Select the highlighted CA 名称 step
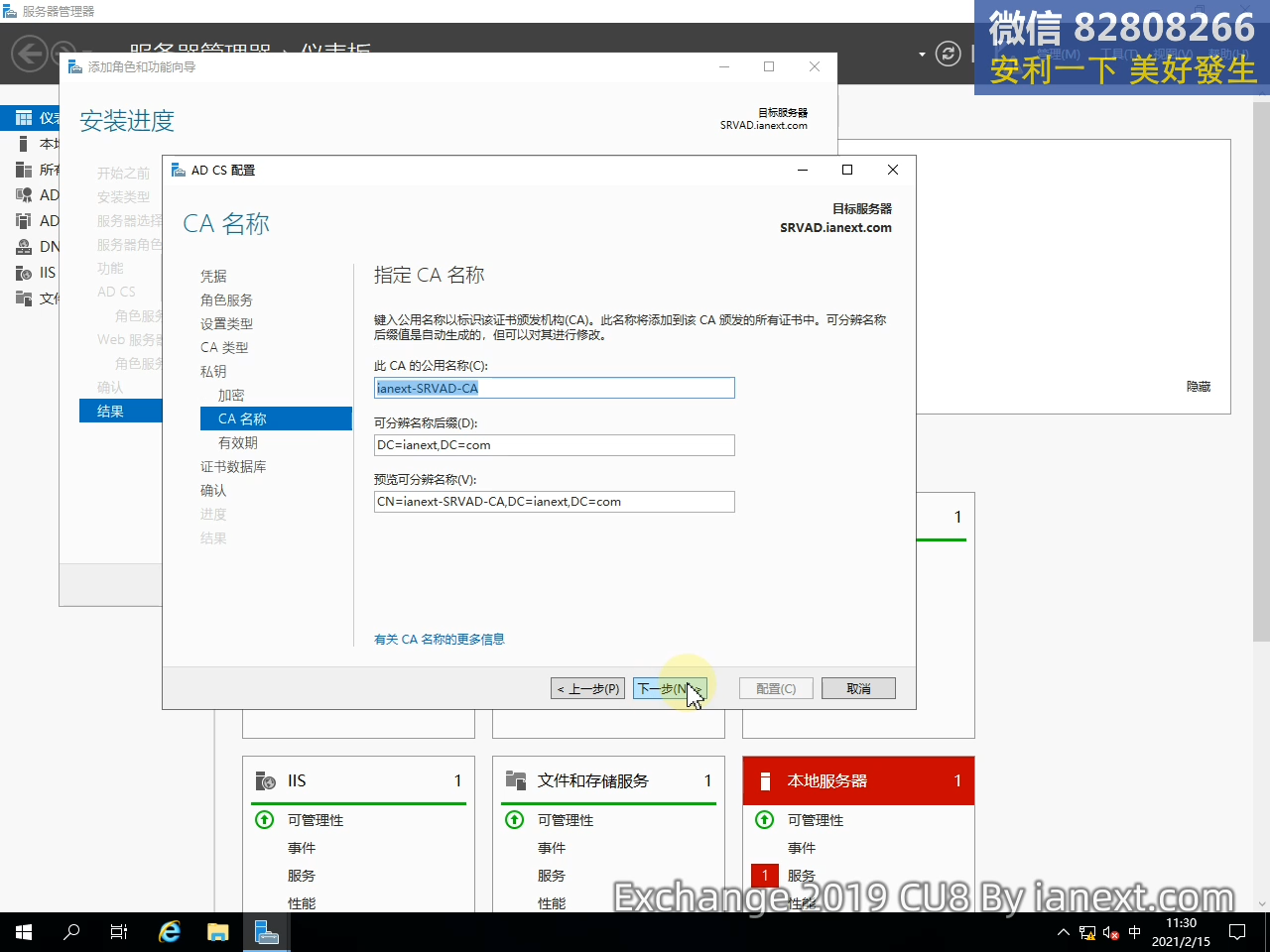The height and width of the screenshot is (952, 1270). [x=276, y=418]
